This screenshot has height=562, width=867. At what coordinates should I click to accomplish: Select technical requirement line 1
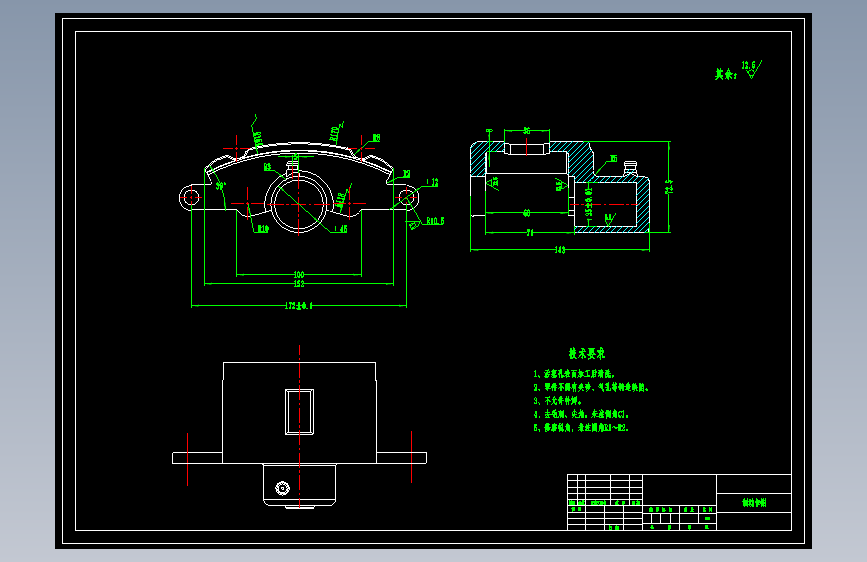(x=574, y=374)
